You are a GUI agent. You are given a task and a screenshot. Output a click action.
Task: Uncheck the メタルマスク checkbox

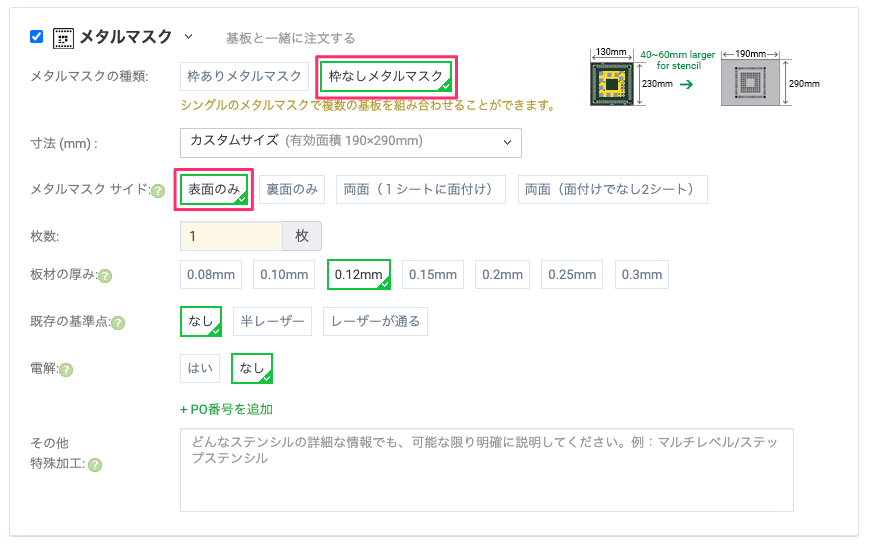pyautogui.click(x=37, y=37)
